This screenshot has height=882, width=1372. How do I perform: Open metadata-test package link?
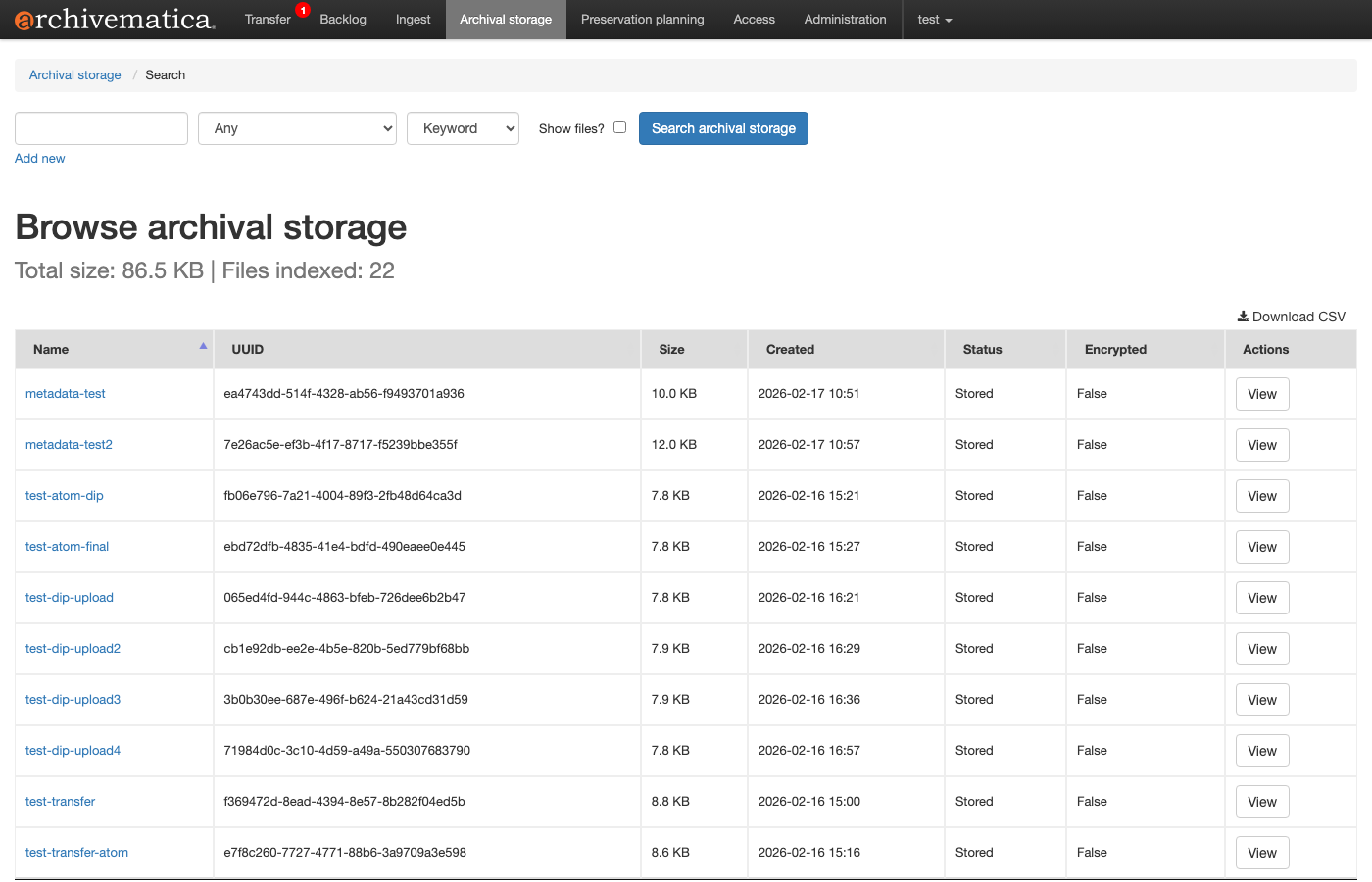(x=66, y=394)
